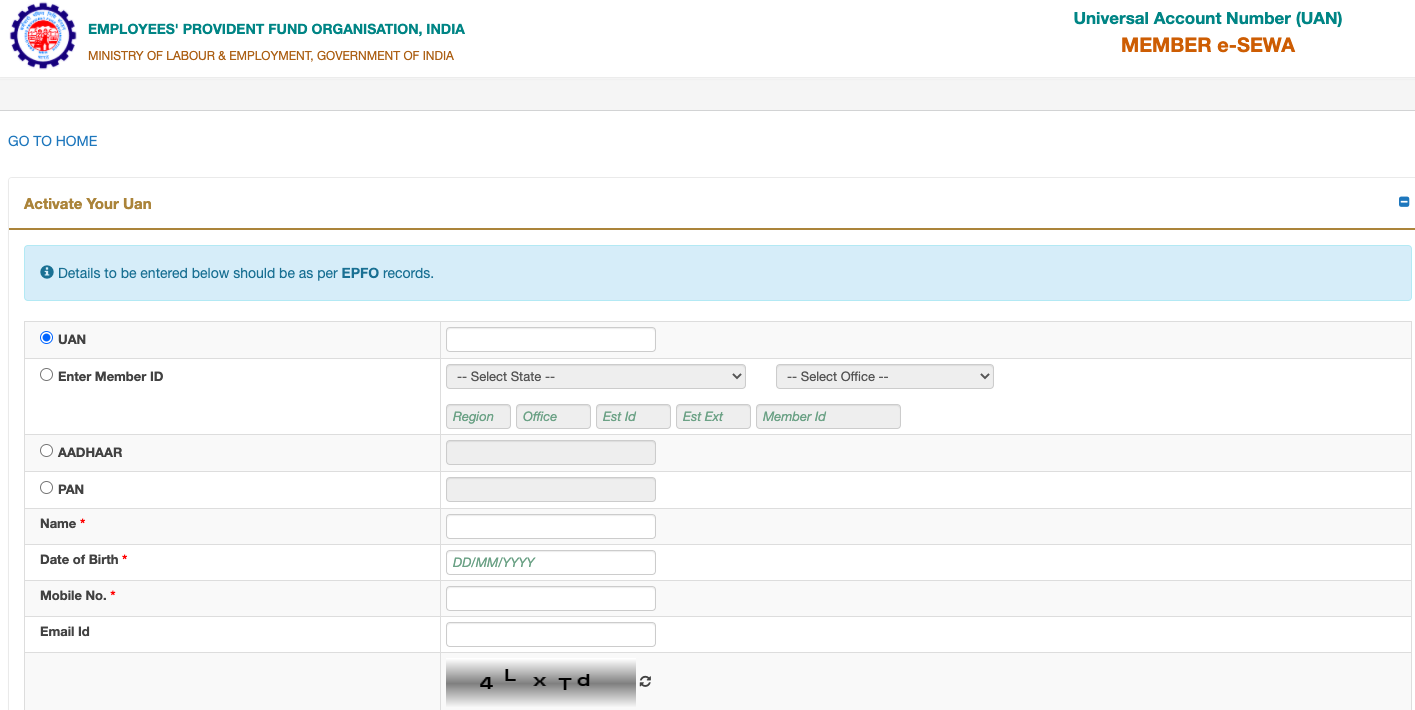
Task: Collapse the Activate Your Uan panel
Action: point(1404,202)
